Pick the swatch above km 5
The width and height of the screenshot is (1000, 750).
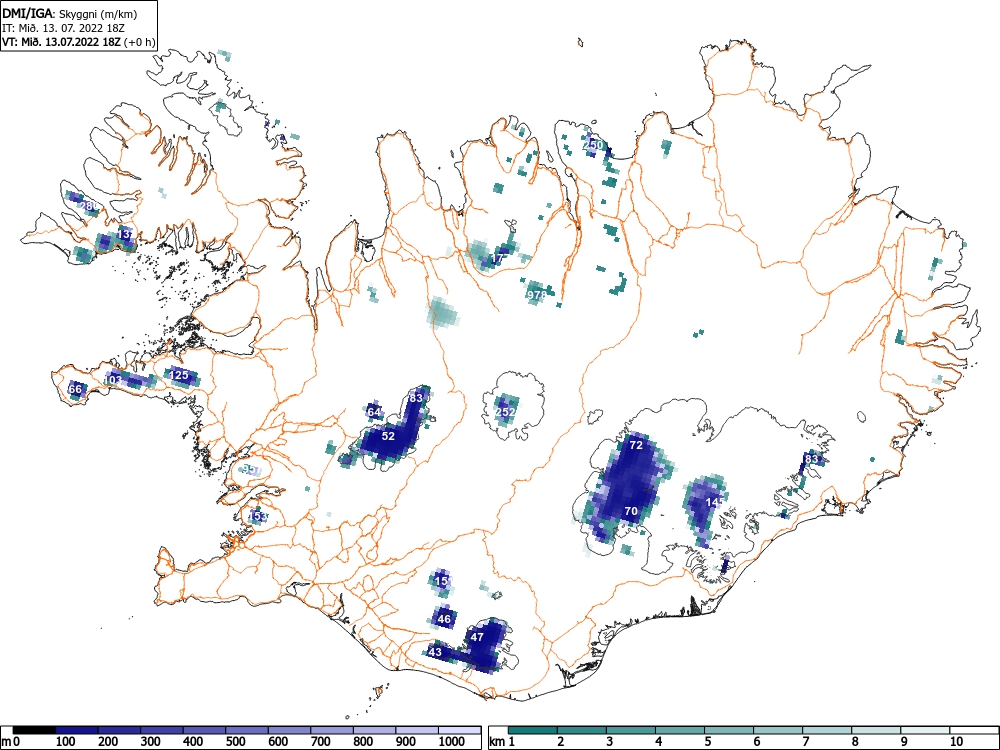pyautogui.click(x=729, y=730)
